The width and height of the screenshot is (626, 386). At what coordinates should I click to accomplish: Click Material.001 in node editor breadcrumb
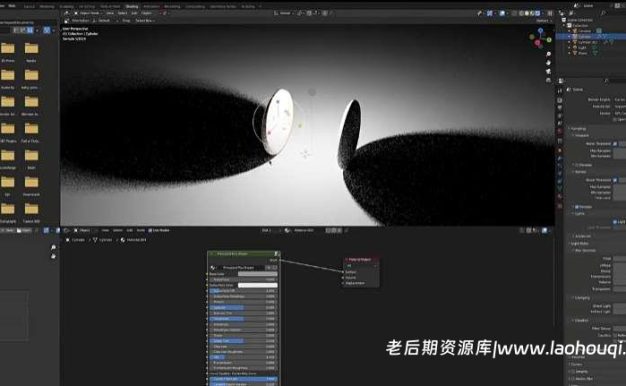click(136, 240)
